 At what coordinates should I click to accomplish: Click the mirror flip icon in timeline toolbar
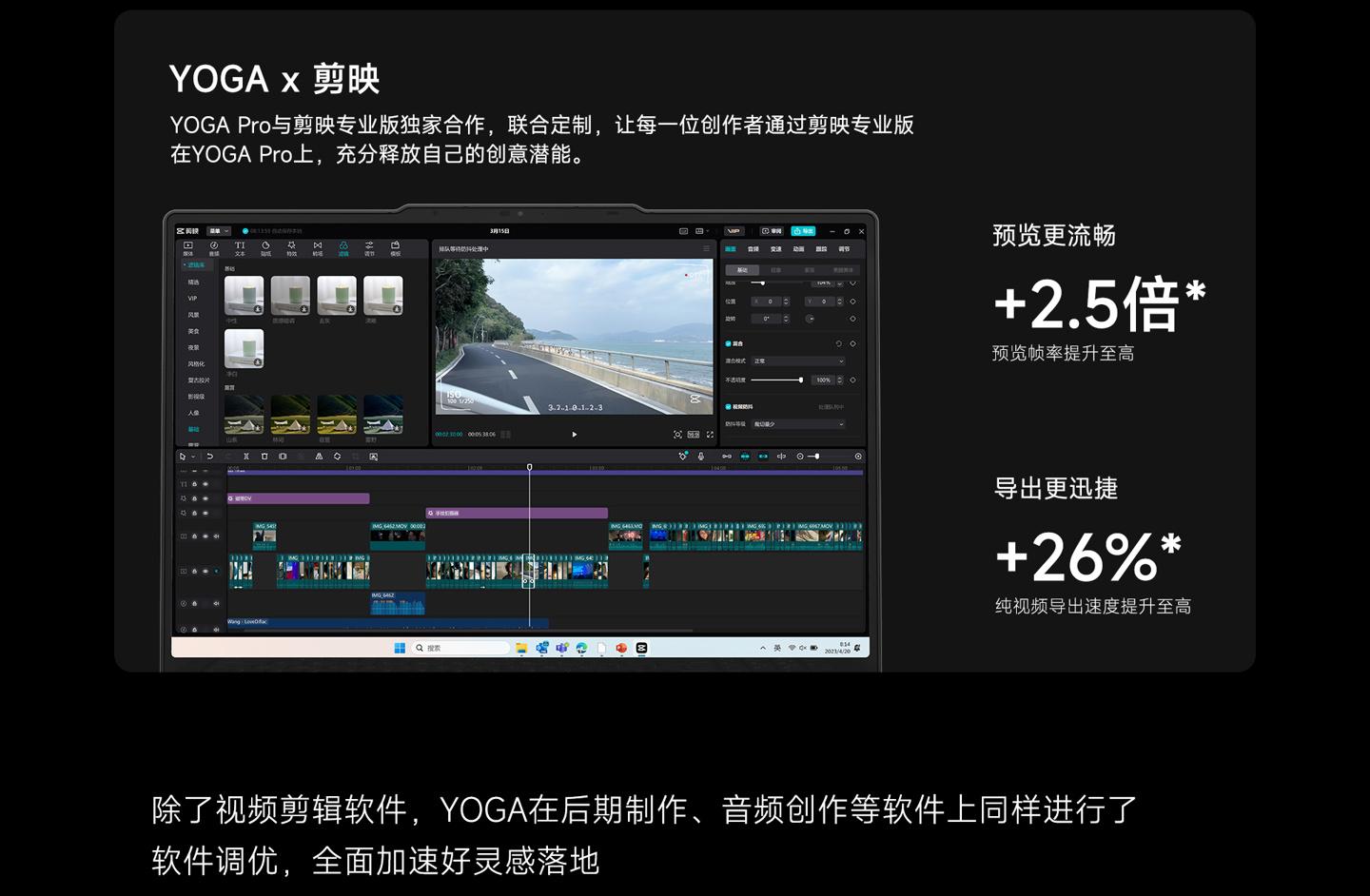click(x=319, y=457)
